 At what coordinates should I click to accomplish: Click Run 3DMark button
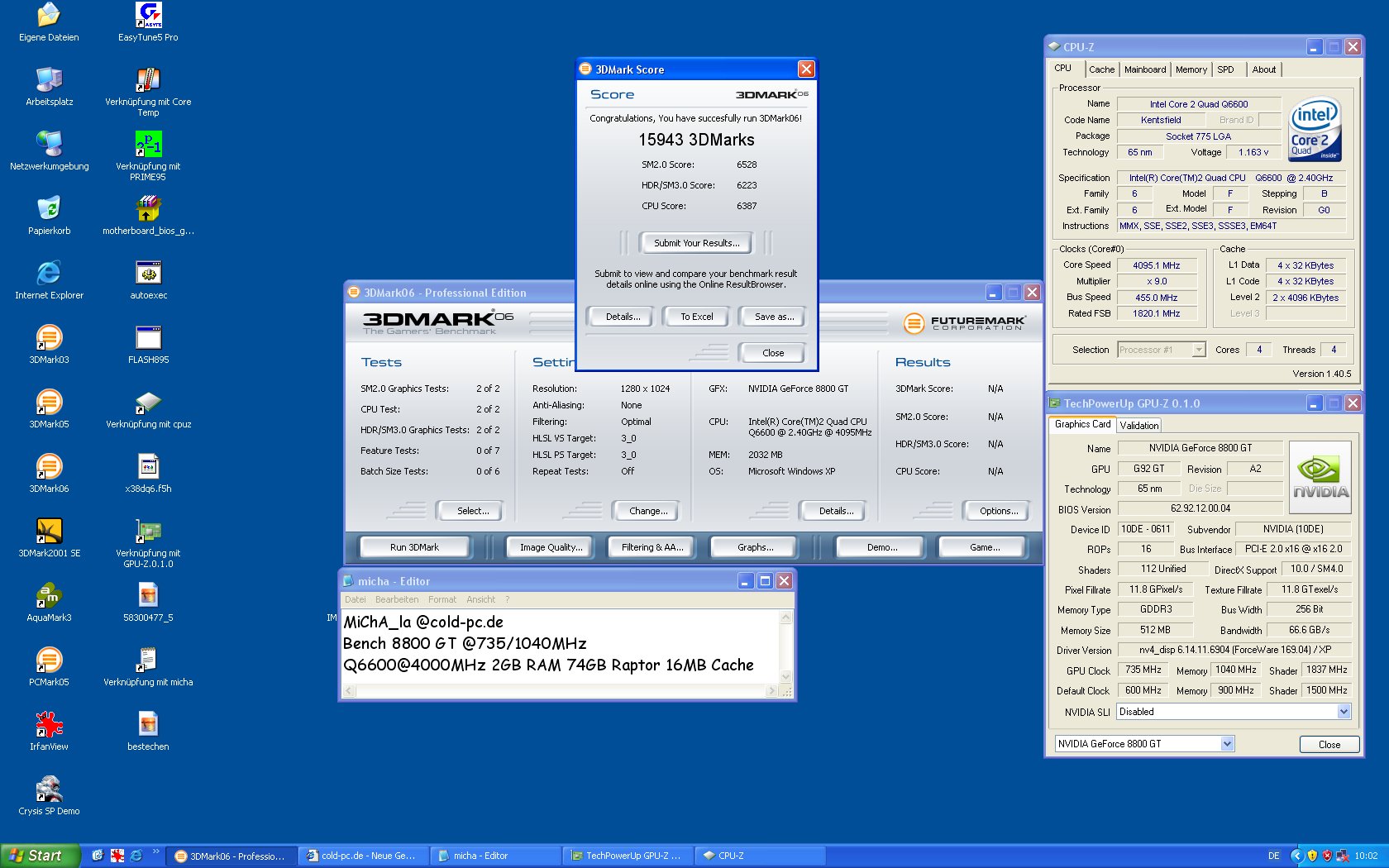point(414,547)
